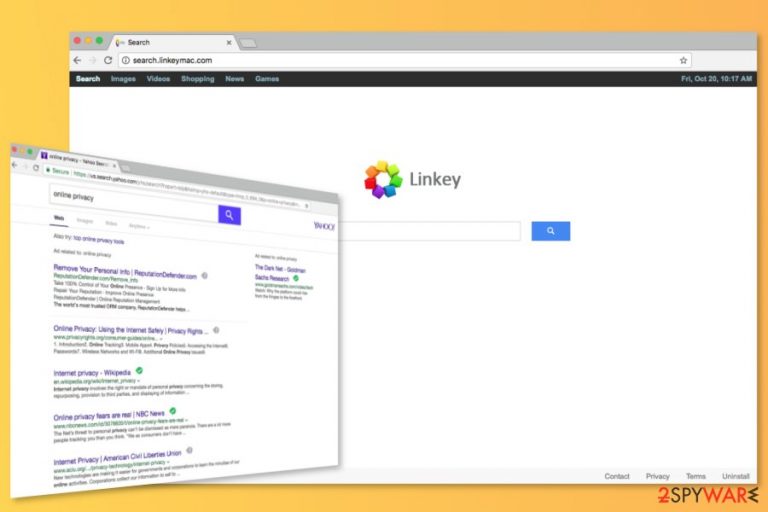Click the date and time text in Linkey's bar
The width and height of the screenshot is (768, 512).
[716, 78]
